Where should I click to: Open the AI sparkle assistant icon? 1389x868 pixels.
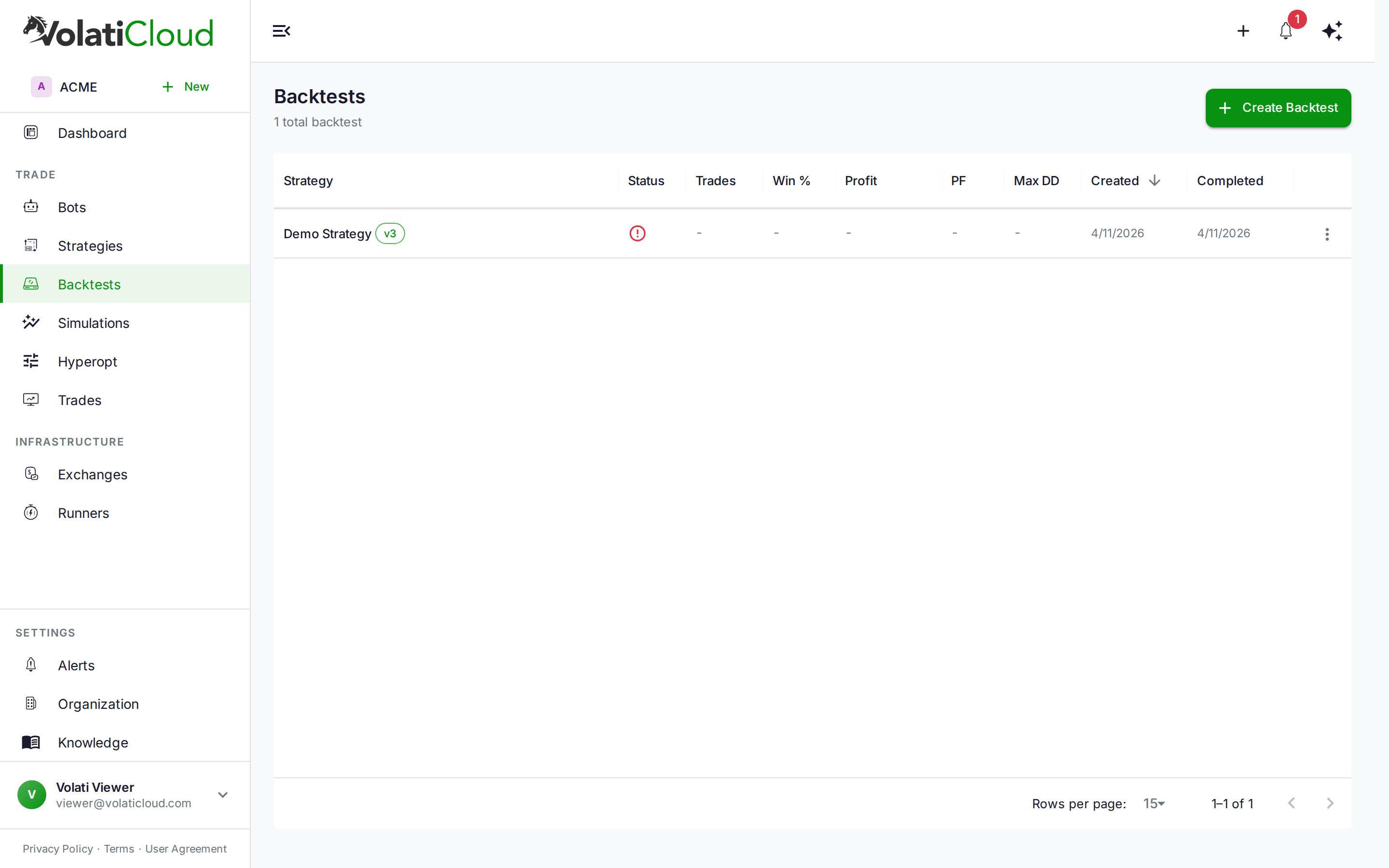pos(1332,31)
